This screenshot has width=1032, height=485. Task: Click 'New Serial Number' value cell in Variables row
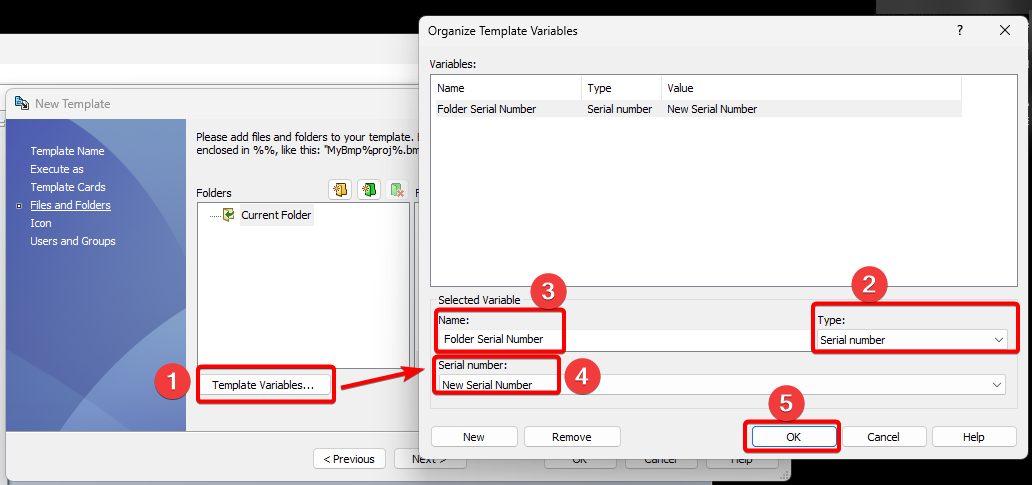click(x=712, y=109)
